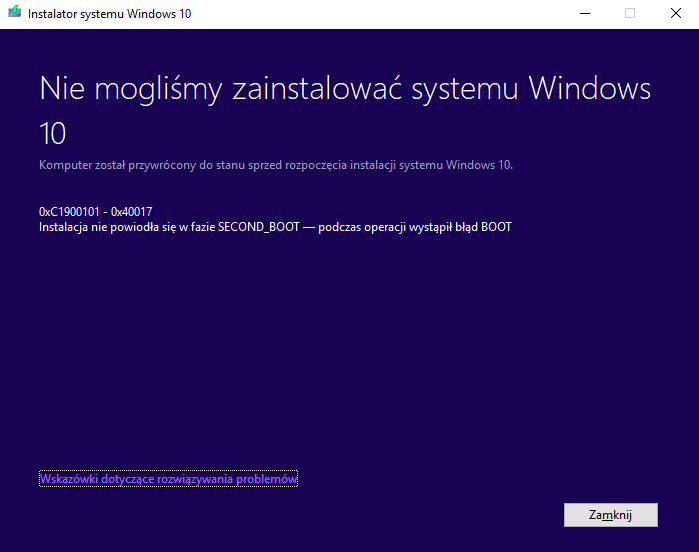Click the 'Instalator systemu Windows 10' window title
This screenshot has width=699, height=552.
pos(109,14)
